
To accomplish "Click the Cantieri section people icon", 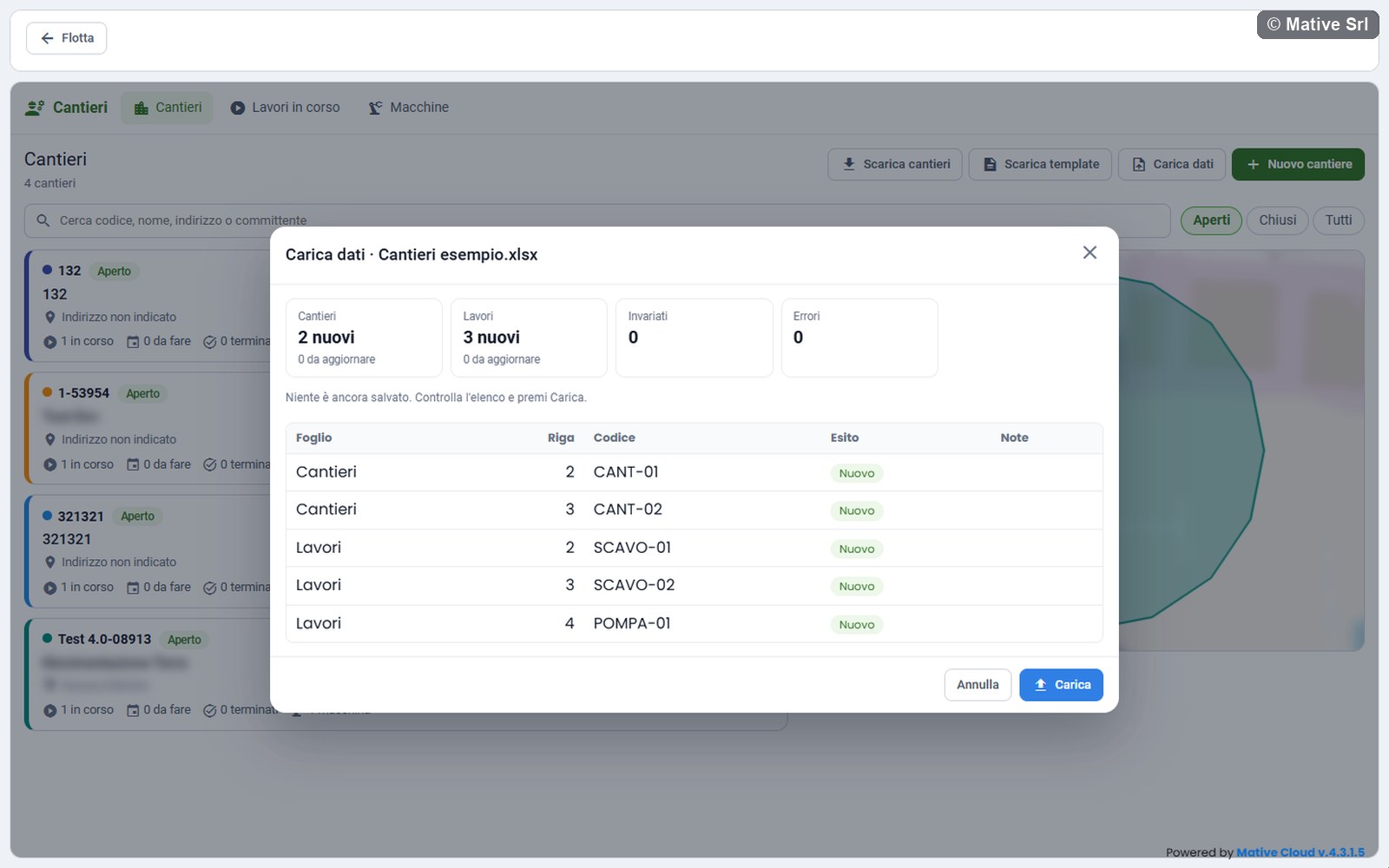I will tap(35, 108).
